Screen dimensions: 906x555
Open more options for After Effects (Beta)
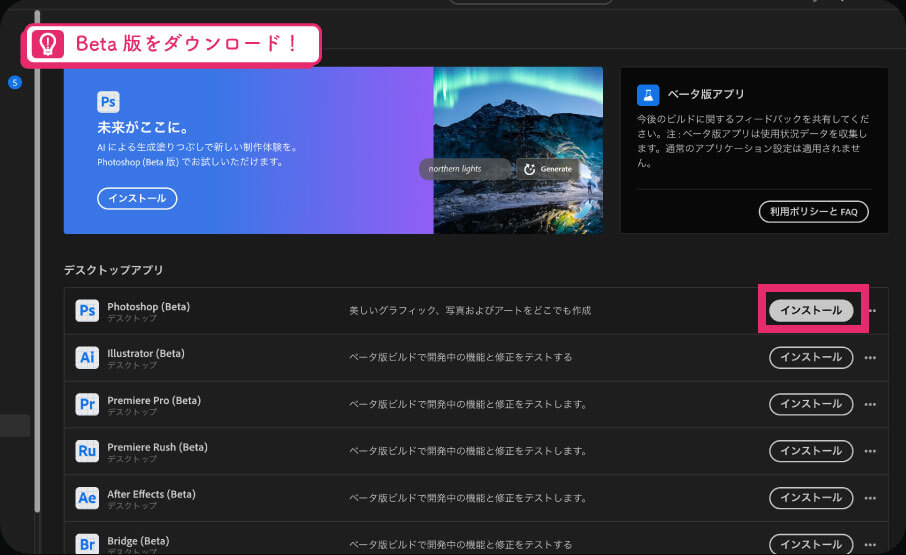870,498
